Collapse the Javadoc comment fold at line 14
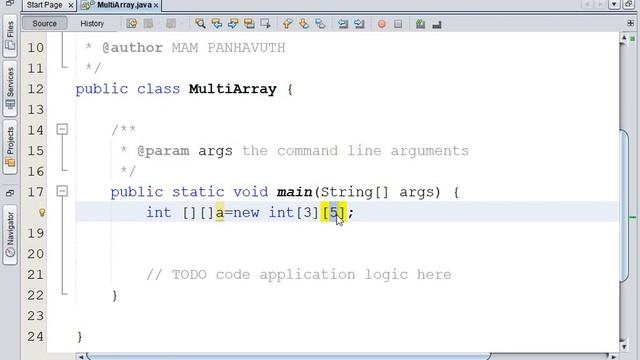 click(x=62, y=129)
